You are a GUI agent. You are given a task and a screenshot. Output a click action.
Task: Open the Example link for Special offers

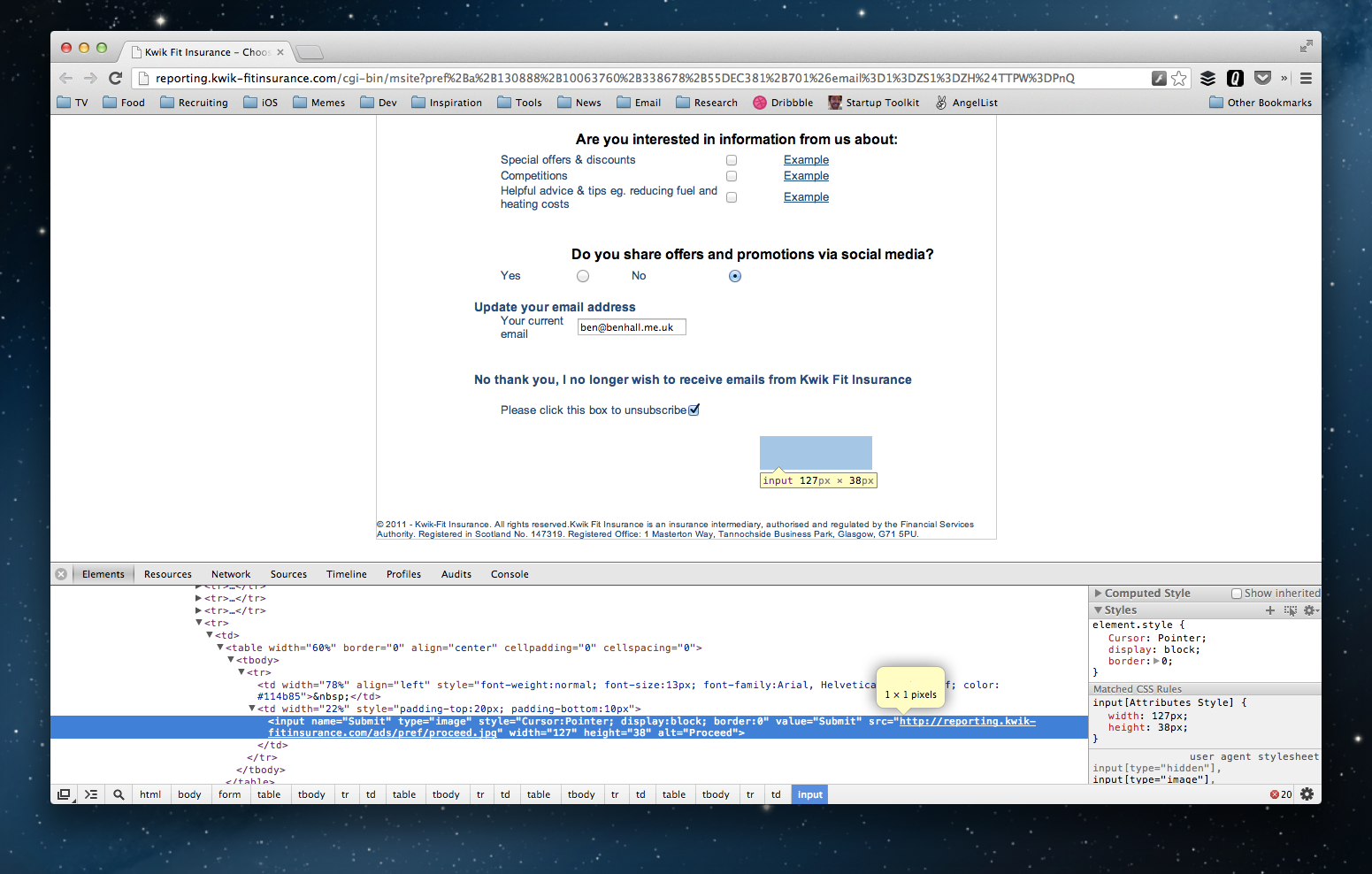pos(806,160)
